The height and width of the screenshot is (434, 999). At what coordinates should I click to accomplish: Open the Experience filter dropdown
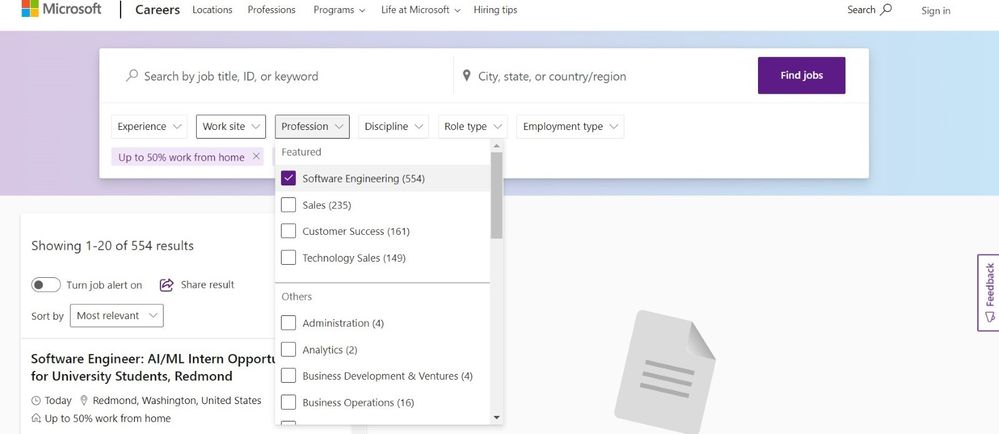pyautogui.click(x=149, y=126)
